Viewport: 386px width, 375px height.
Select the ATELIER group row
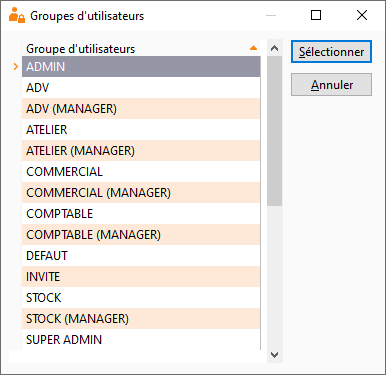point(141,130)
